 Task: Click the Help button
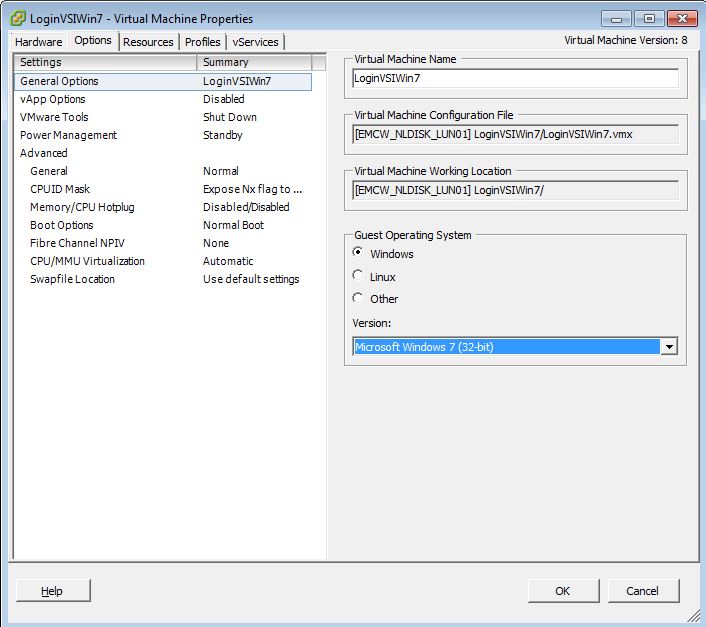[53, 591]
